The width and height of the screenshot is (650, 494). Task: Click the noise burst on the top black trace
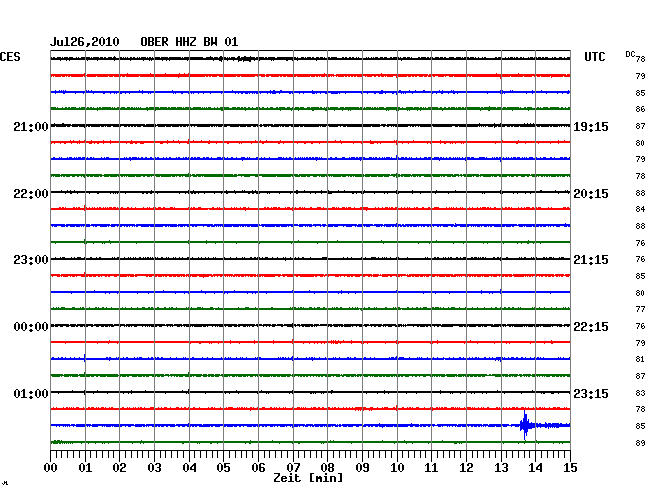pos(245,59)
